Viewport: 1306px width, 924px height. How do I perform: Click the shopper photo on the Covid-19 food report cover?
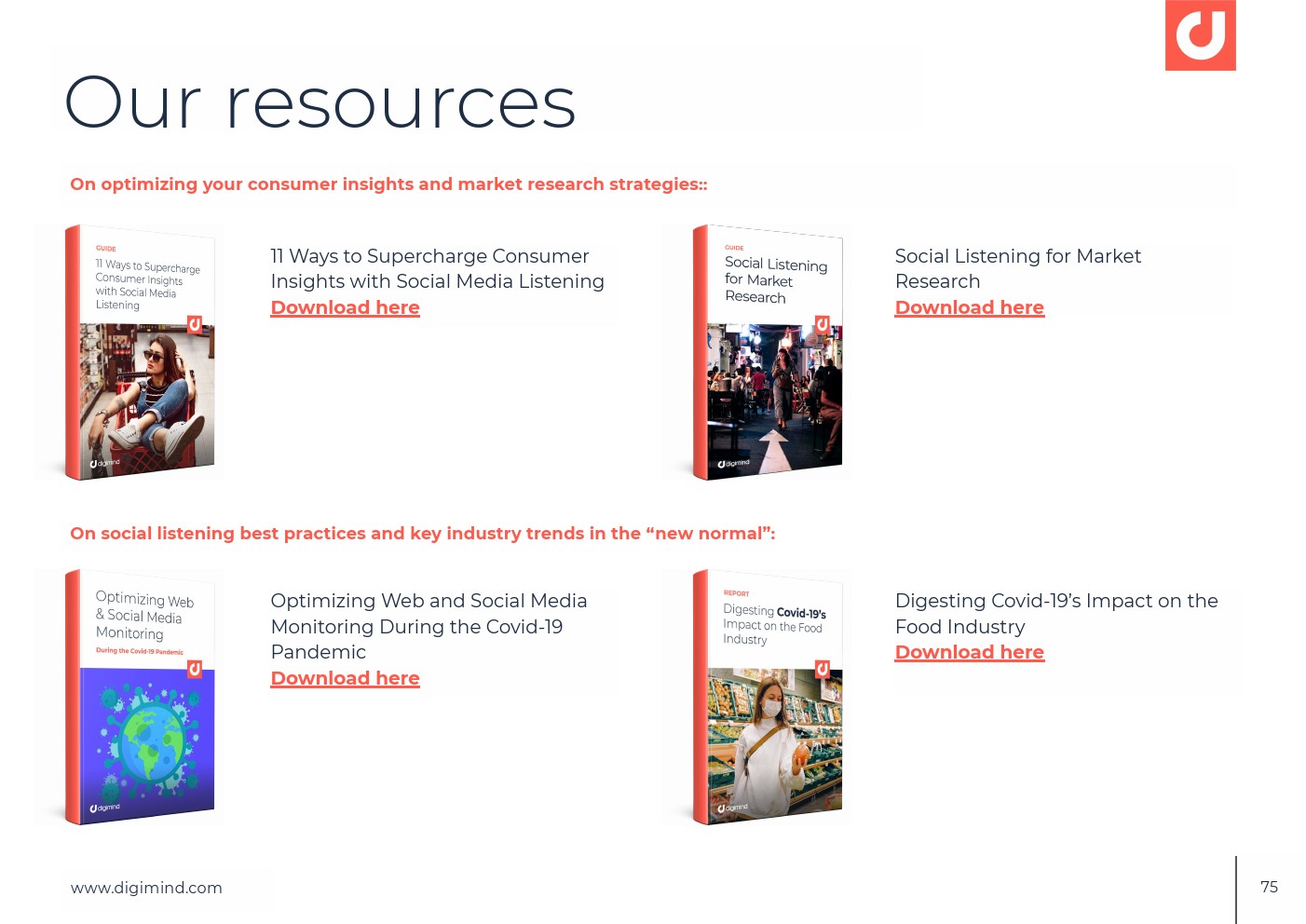point(773,741)
